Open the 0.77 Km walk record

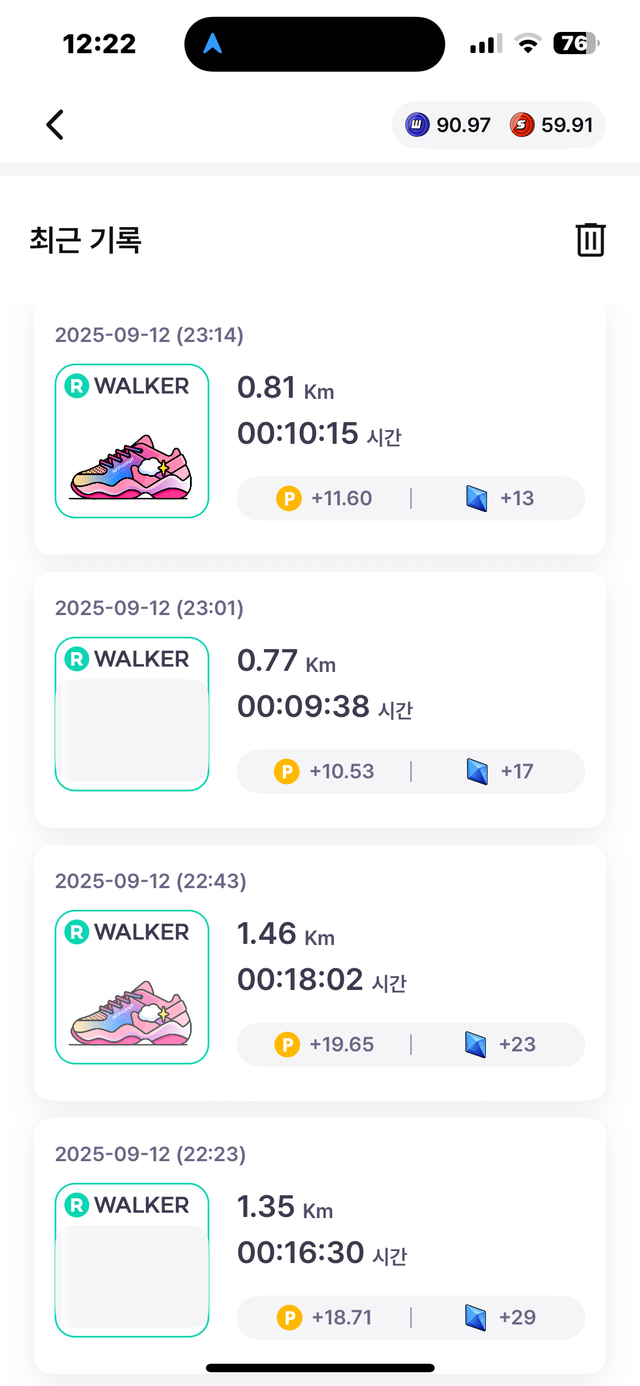coord(320,700)
